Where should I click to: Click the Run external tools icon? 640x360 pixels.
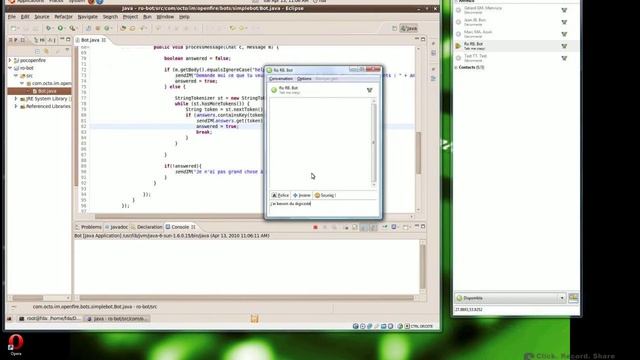pos(73,28)
